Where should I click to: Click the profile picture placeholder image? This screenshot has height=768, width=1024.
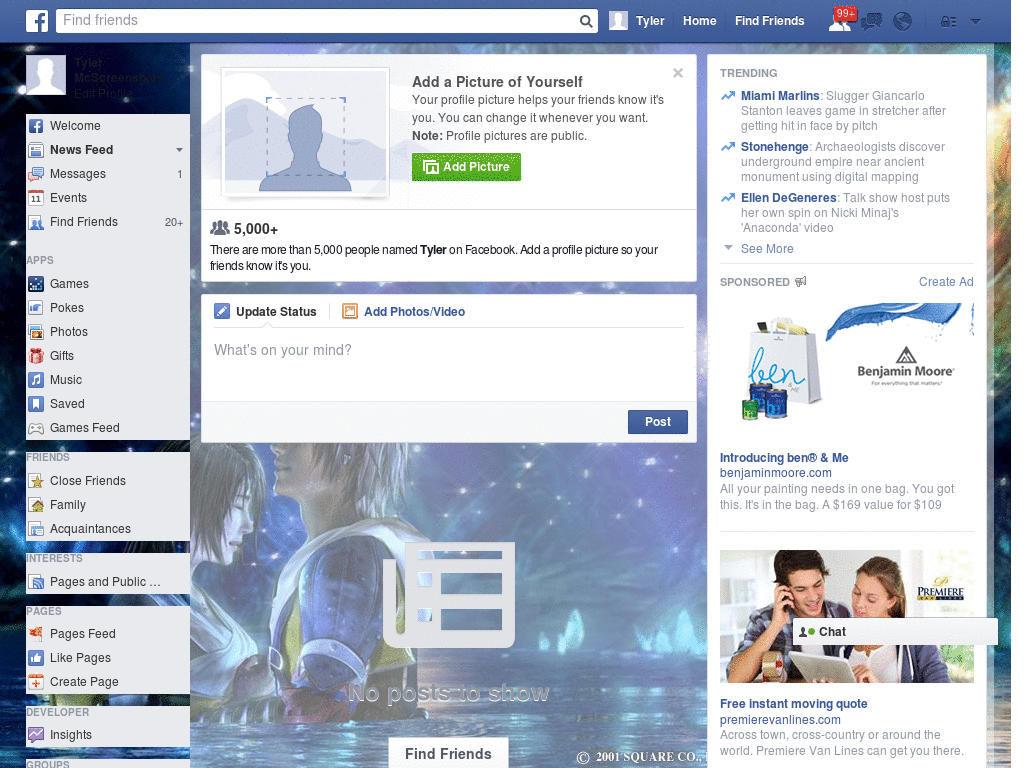(x=306, y=132)
